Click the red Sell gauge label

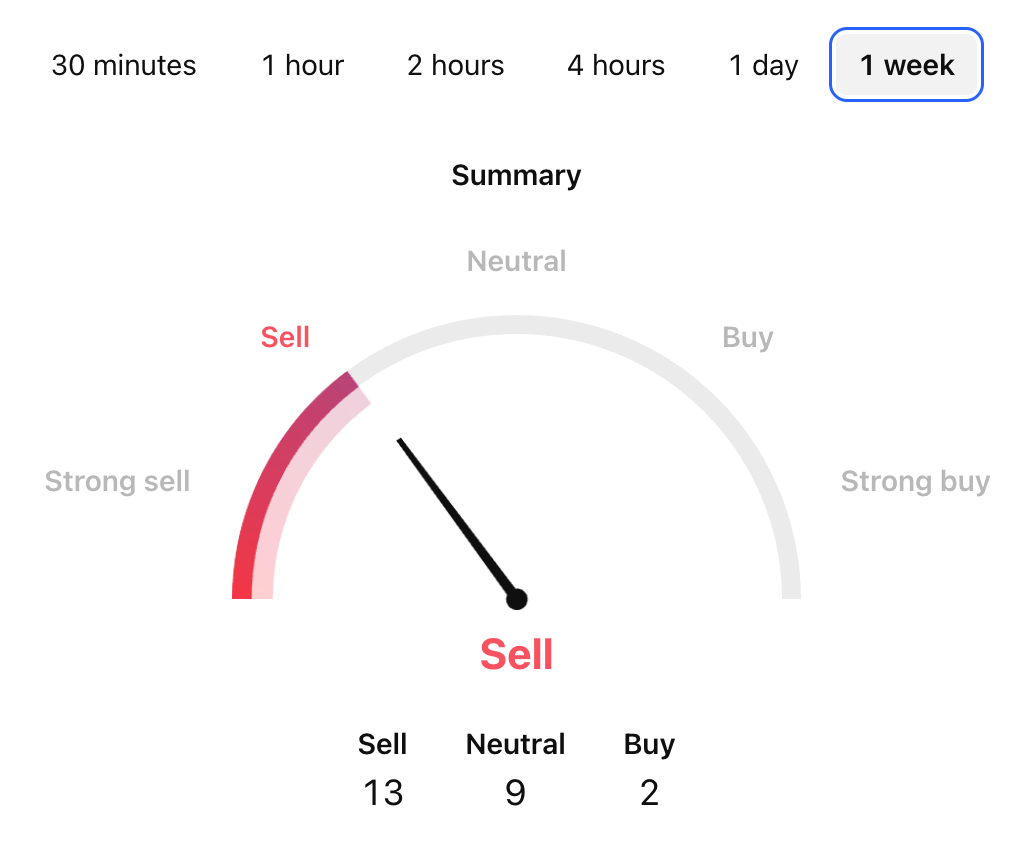[285, 338]
